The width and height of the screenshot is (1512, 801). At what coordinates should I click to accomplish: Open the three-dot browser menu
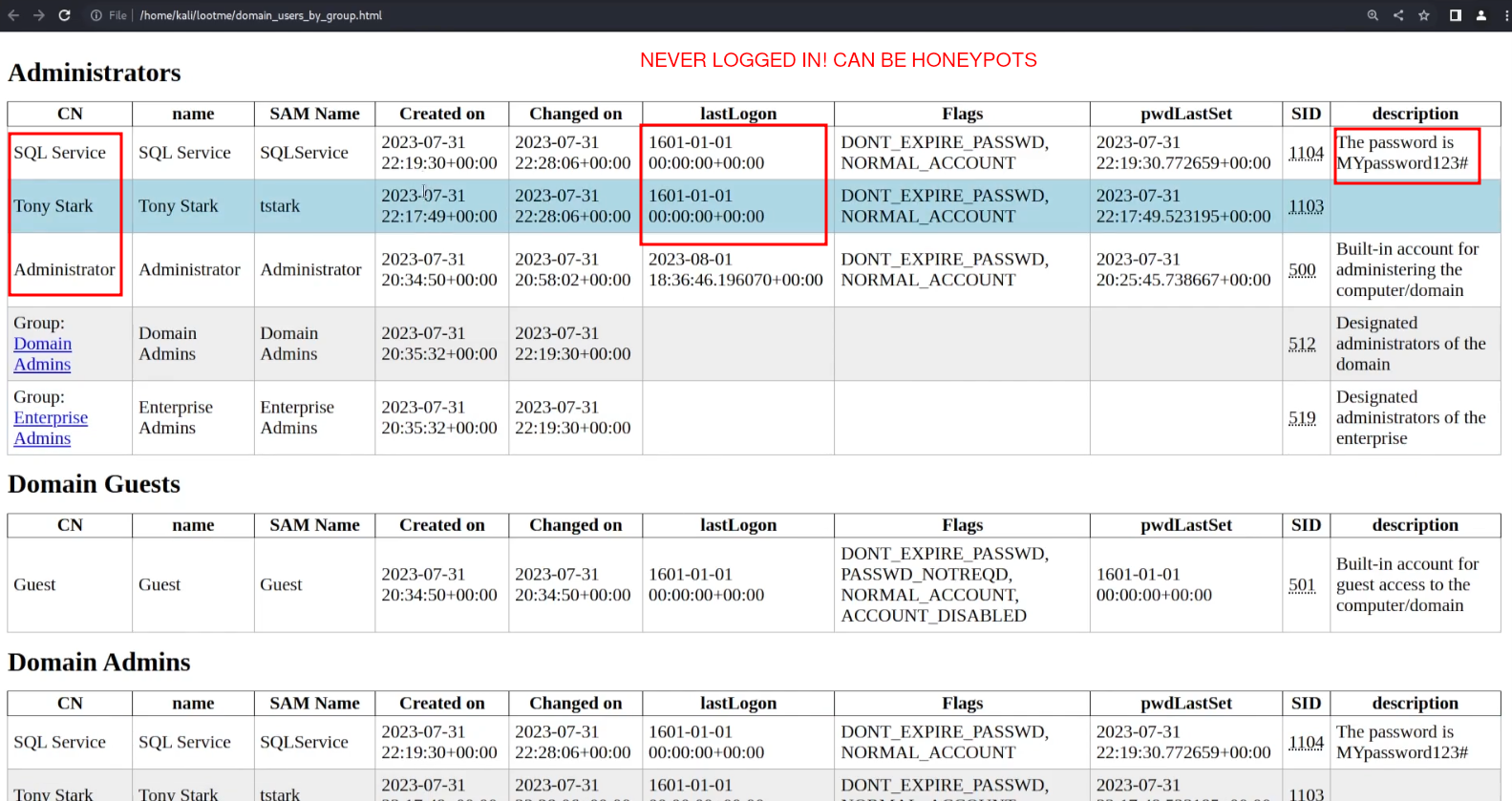pos(1505,15)
